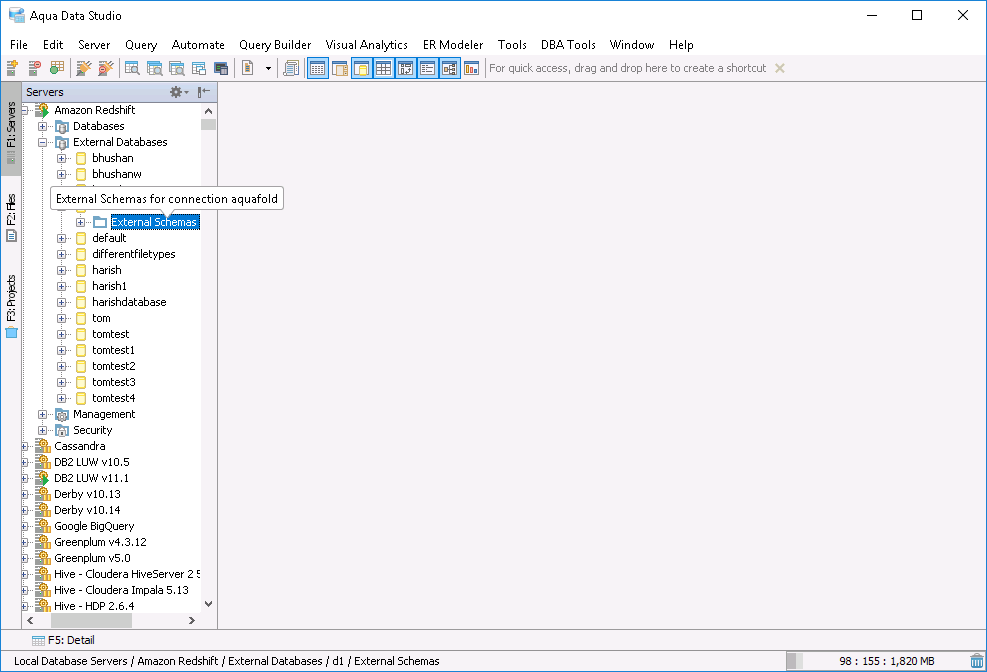987x672 pixels.
Task: Click the horizontal scrollbar in Servers tree
Action: [x=91, y=620]
